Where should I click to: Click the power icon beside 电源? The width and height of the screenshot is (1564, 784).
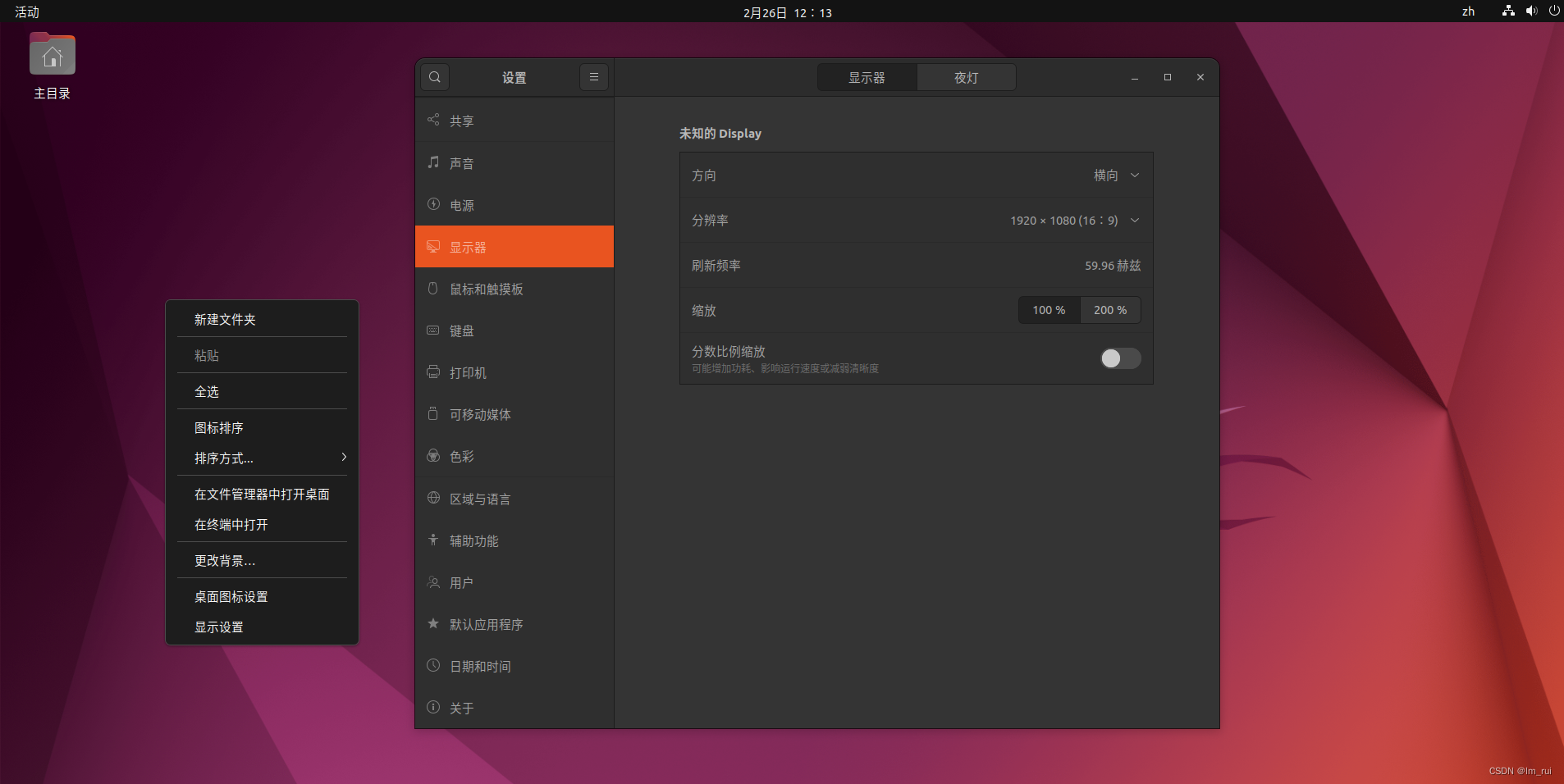pos(433,204)
